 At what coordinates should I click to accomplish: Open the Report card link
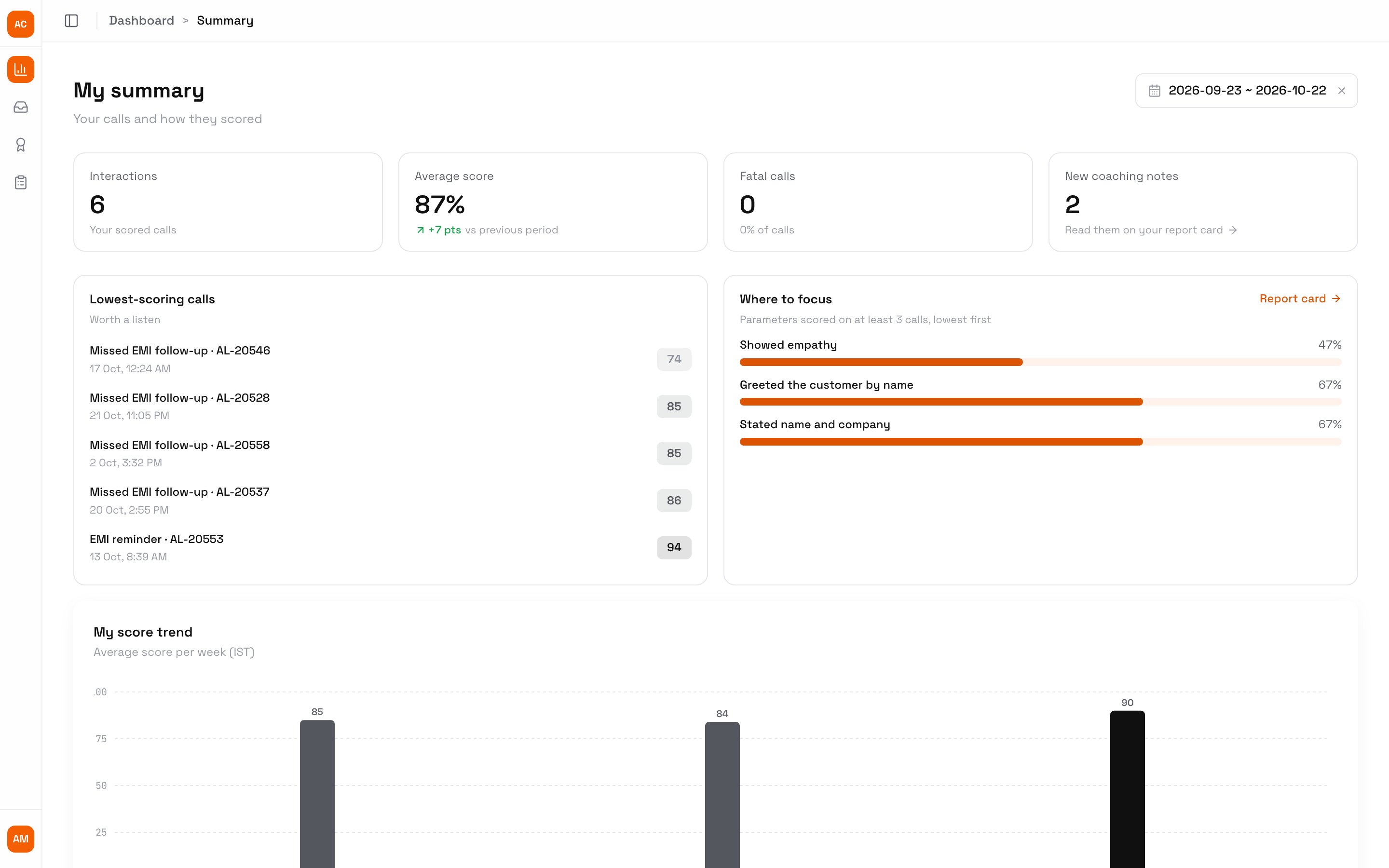coord(1299,298)
